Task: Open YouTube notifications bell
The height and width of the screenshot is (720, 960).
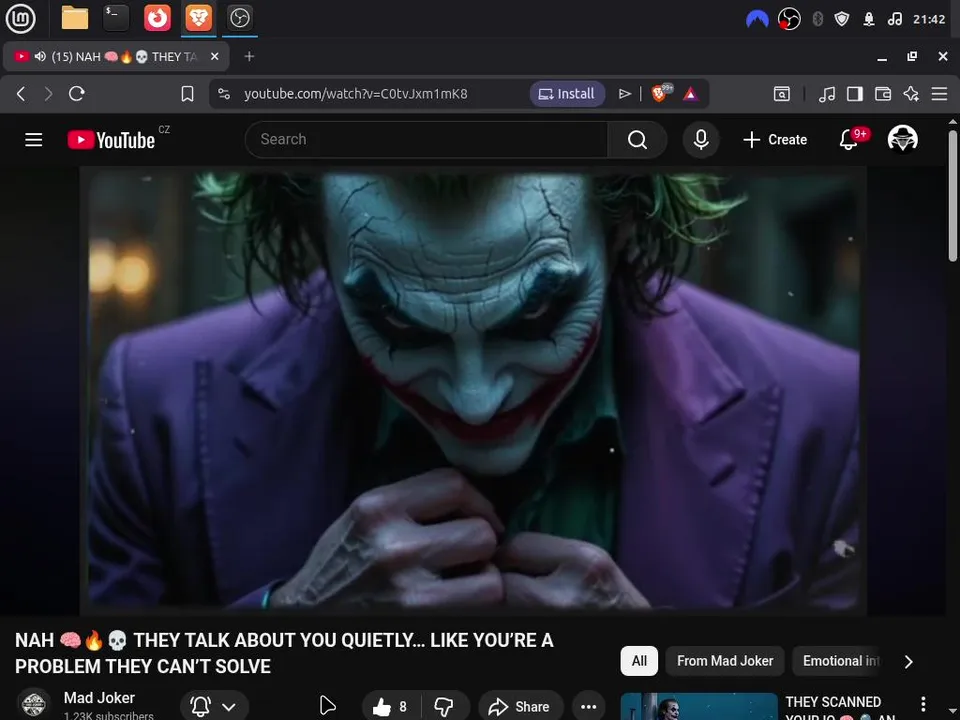Action: [x=849, y=140]
